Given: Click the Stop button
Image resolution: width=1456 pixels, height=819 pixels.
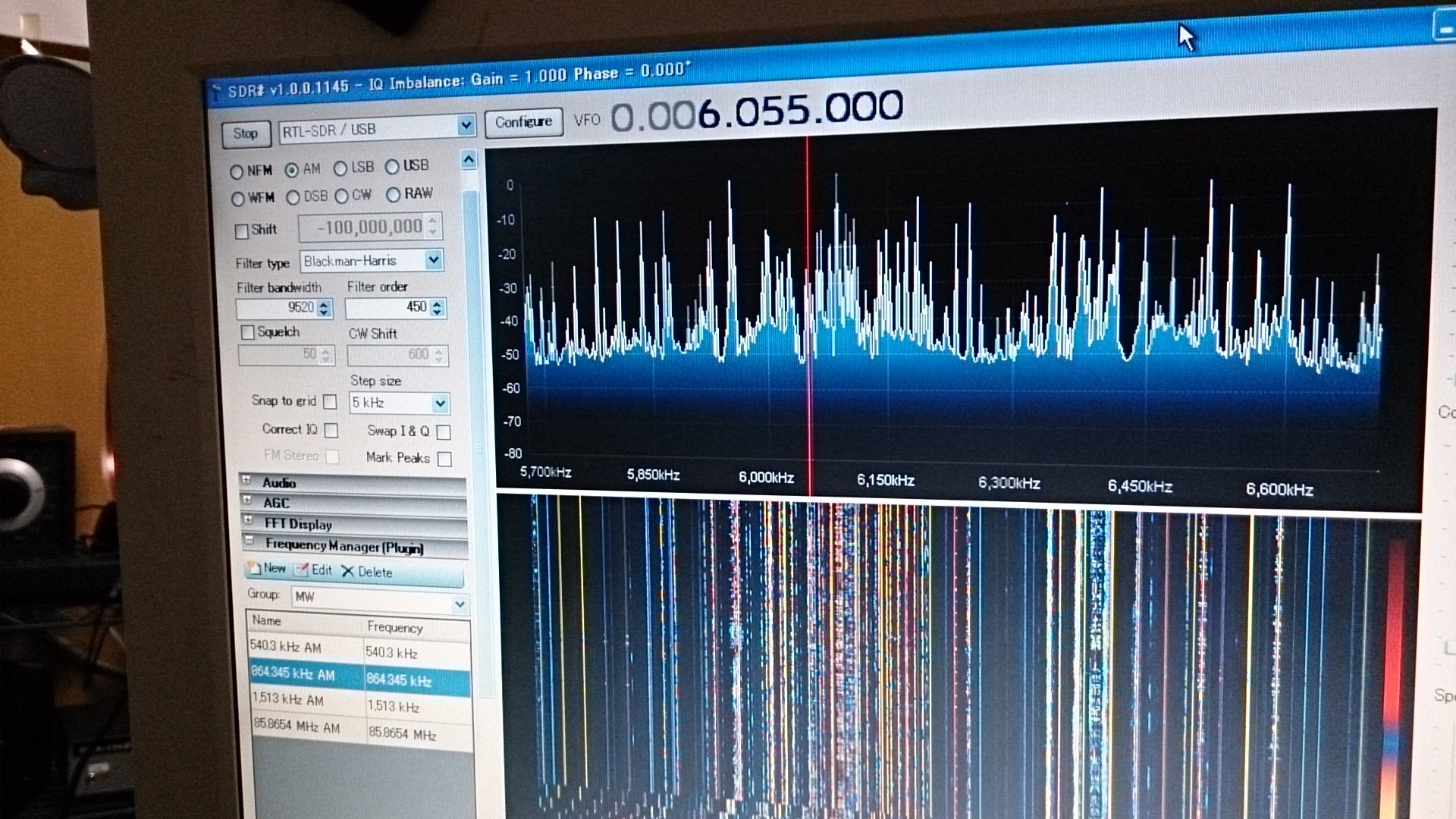Looking at the screenshot, I should pos(246,133).
